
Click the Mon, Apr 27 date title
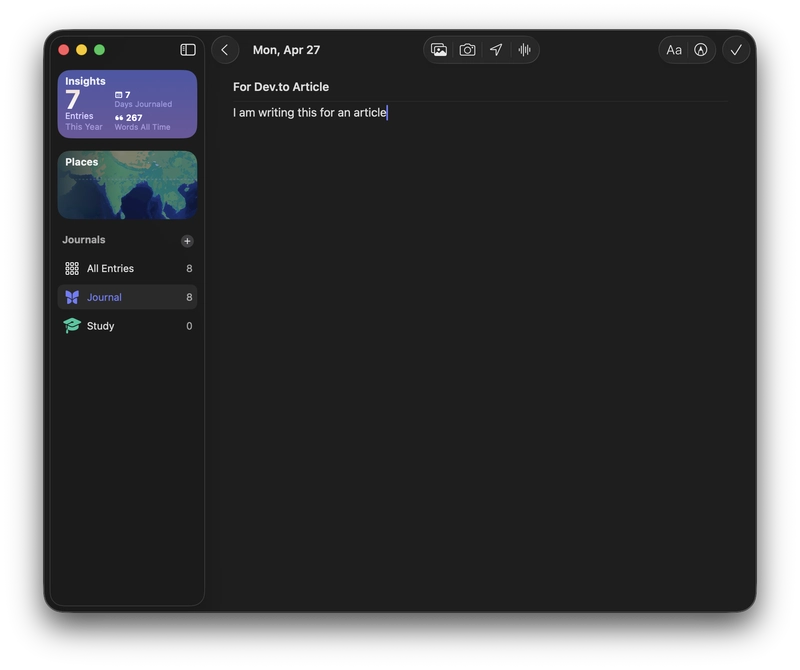[286, 50]
